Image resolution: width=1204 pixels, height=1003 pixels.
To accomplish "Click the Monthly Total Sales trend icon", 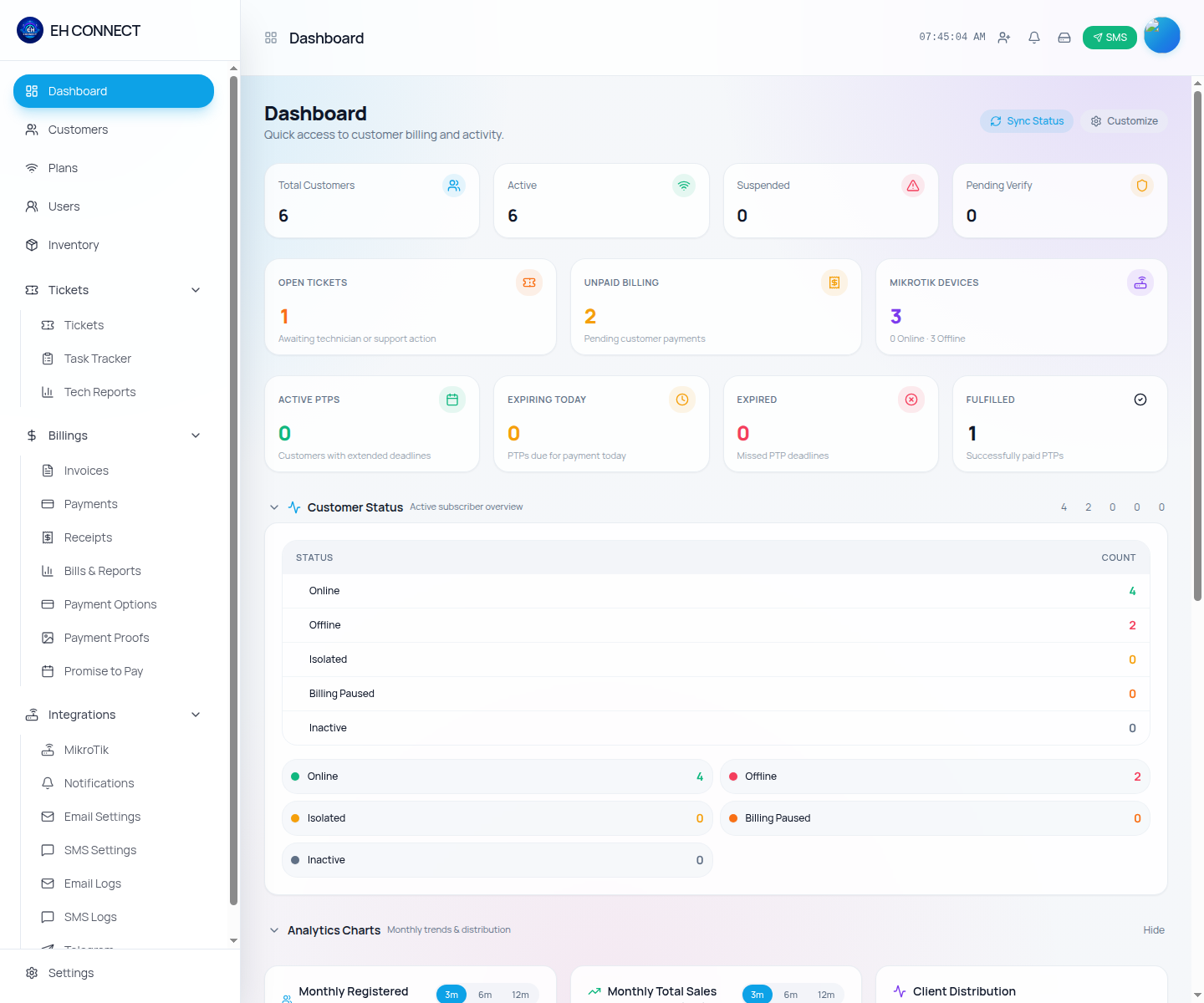I will tap(594, 991).
